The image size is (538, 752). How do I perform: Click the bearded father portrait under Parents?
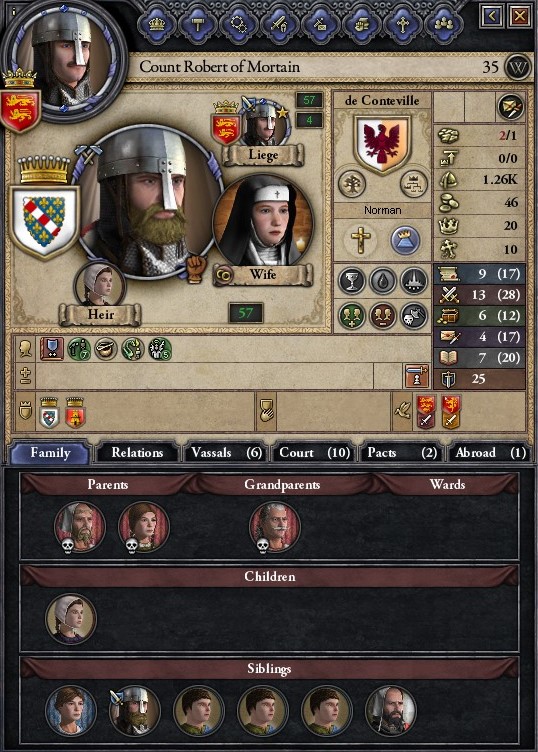pos(80,526)
